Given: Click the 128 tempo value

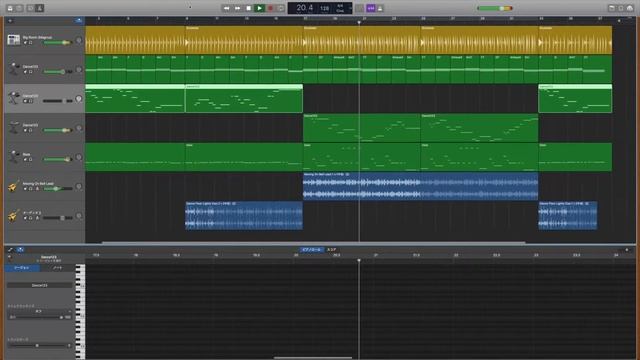Looking at the screenshot, I should point(324,8).
